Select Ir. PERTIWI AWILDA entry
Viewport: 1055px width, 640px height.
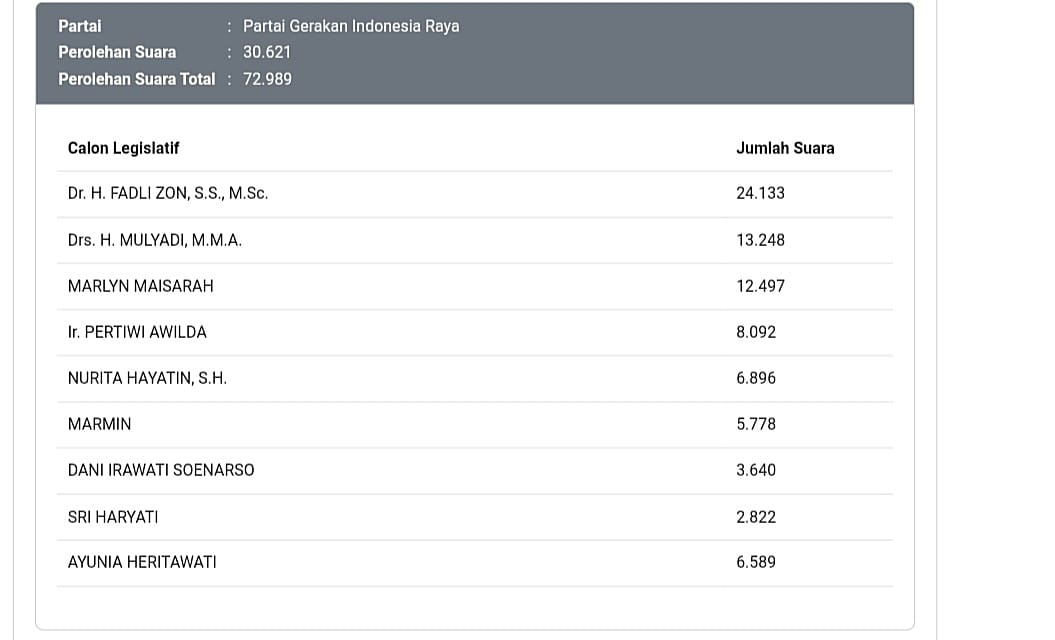point(137,332)
